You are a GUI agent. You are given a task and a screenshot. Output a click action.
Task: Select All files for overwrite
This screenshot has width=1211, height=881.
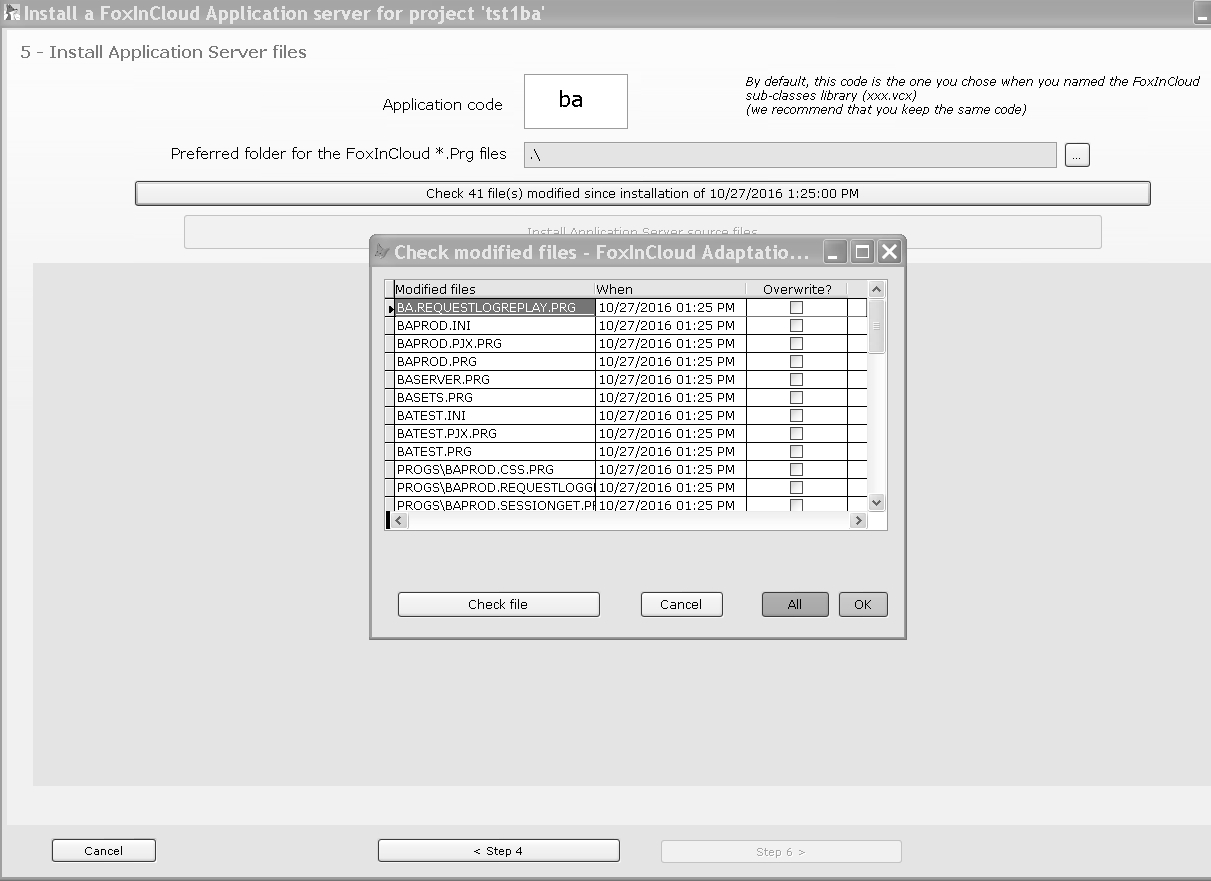[795, 604]
